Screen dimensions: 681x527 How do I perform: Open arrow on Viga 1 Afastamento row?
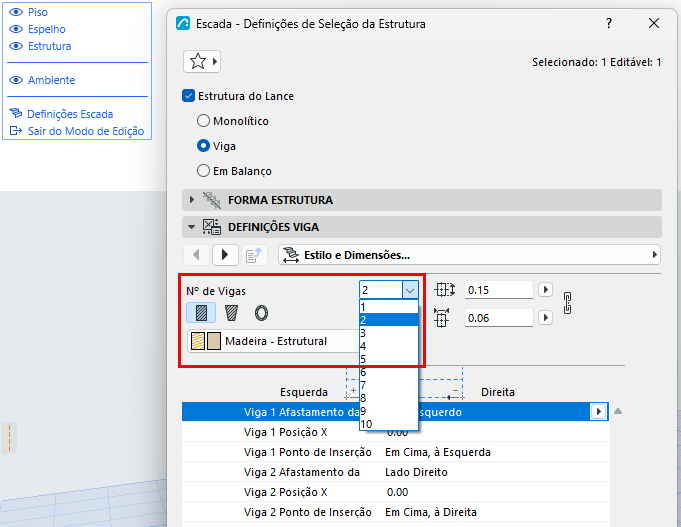(x=598, y=411)
